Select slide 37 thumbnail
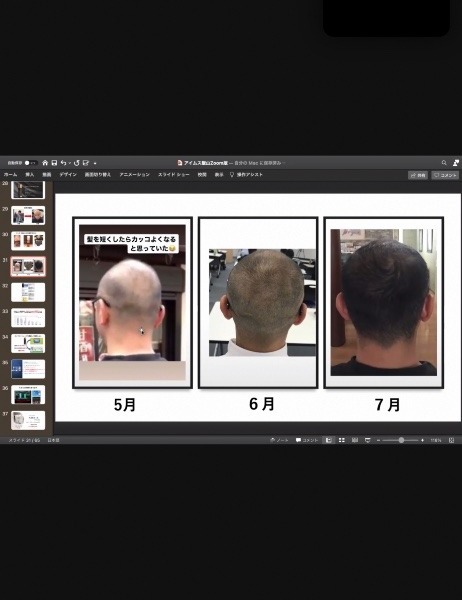 (28, 420)
